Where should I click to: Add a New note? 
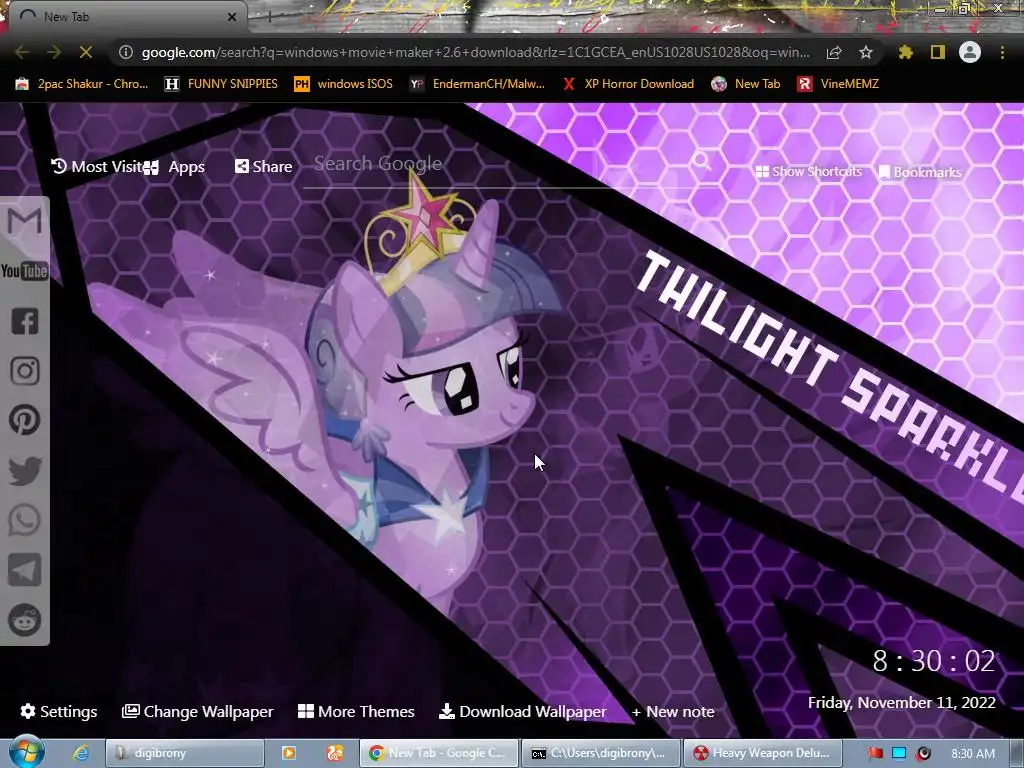[673, 711]
